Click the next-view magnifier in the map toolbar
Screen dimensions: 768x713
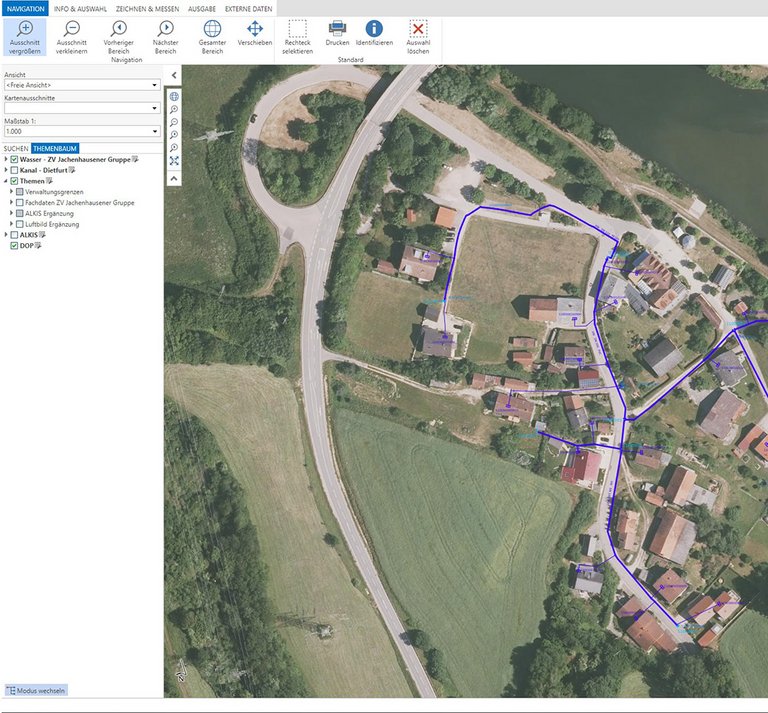(174, 147)
